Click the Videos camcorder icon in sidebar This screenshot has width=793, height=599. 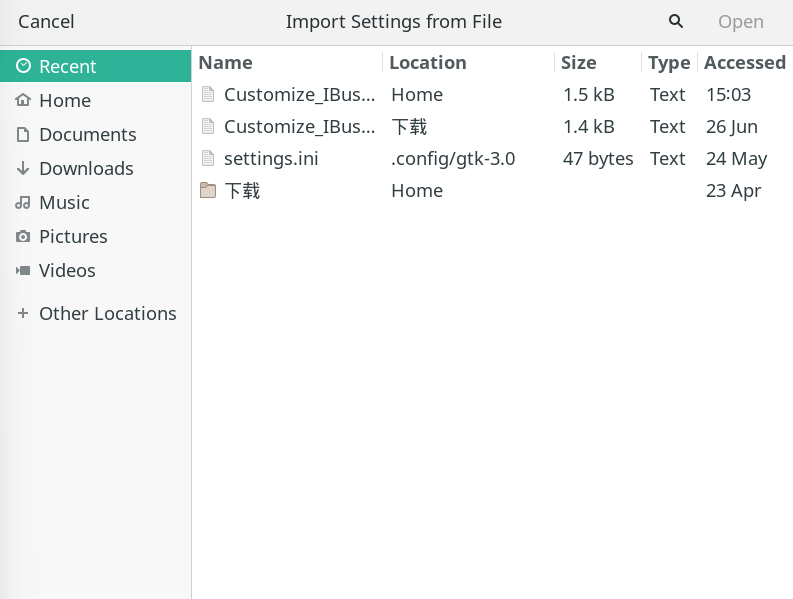[x=23, y=271]
